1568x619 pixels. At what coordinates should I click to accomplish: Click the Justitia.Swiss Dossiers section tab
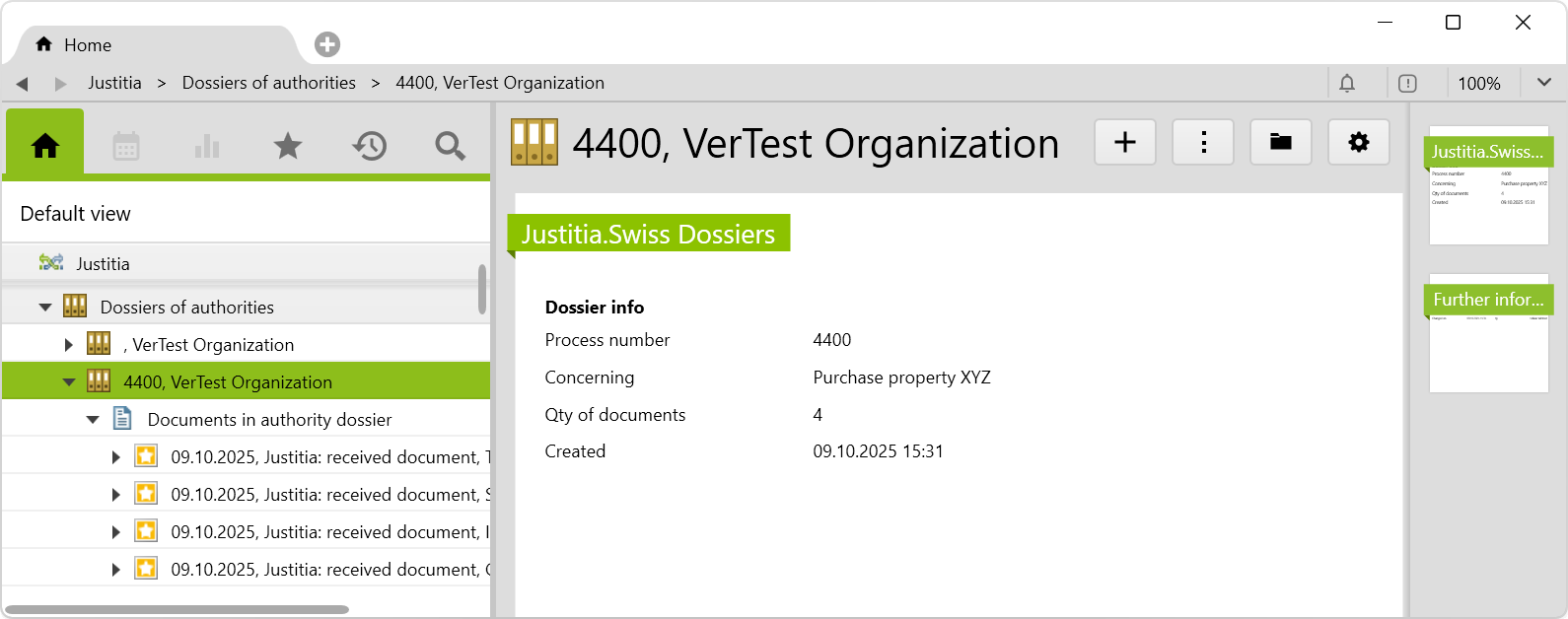(648, 235)
